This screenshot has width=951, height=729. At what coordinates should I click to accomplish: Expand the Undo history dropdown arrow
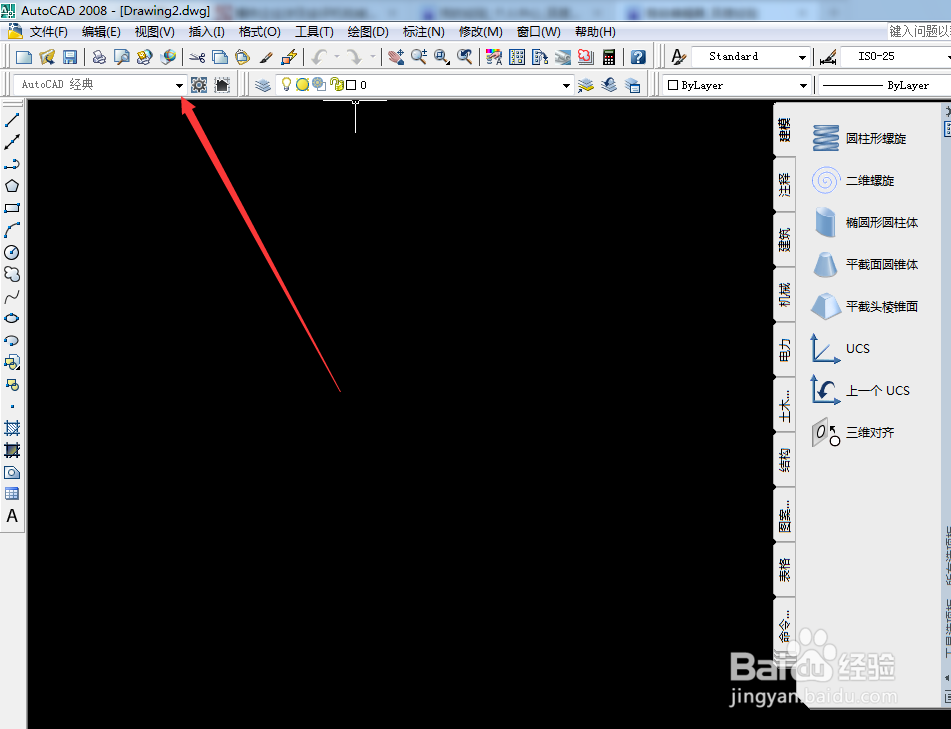click(x=337, y=57)
